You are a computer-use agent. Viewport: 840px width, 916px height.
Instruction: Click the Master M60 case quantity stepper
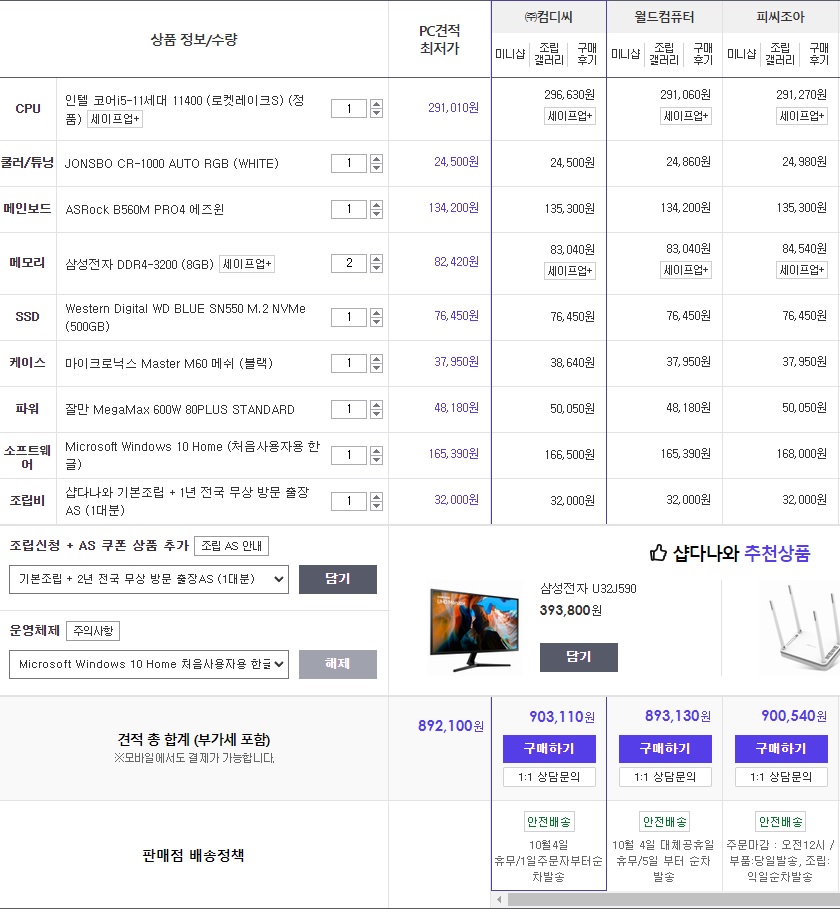(377, 363)
